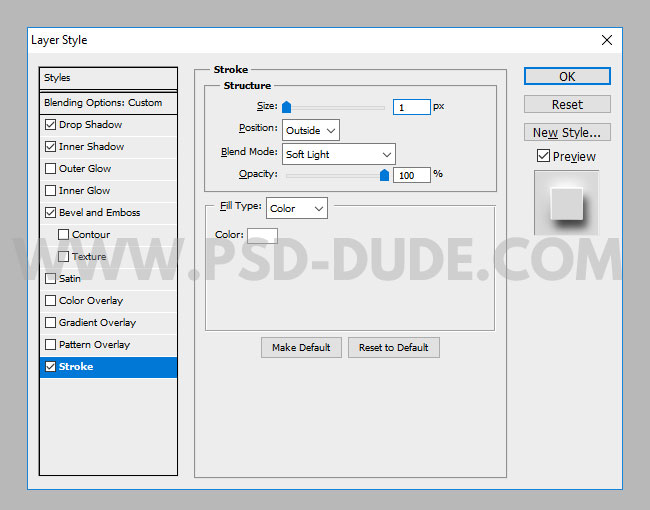Open Blending Options: Custom
The width and height of the screenshot is (650, 510).
tap(108, 102)
